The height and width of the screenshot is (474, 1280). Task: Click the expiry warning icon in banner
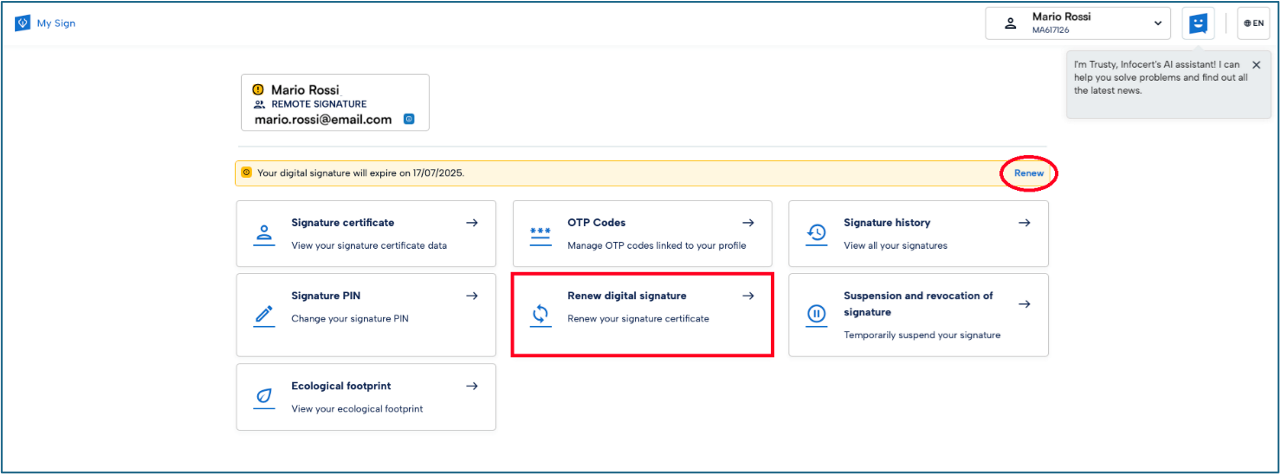[246, 173]
